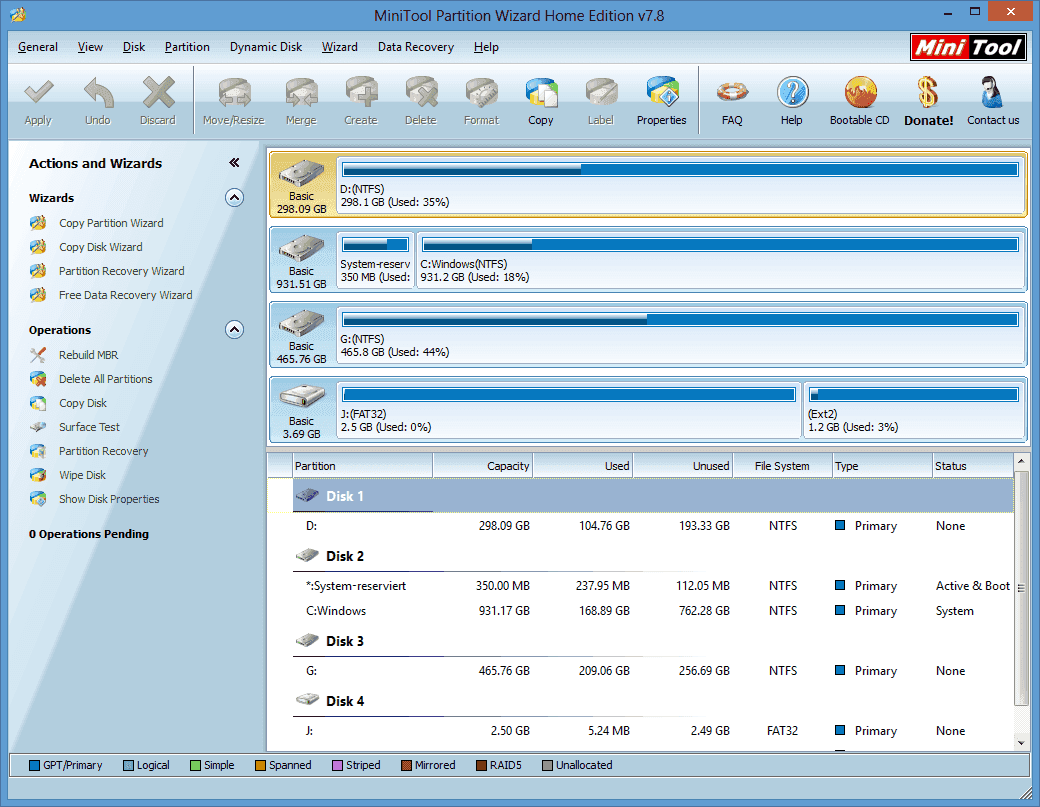The width and height of the screenshot is (1040, 807).
Task: Click the GPT/Primary legend color swatch
Action: (34, 765)
